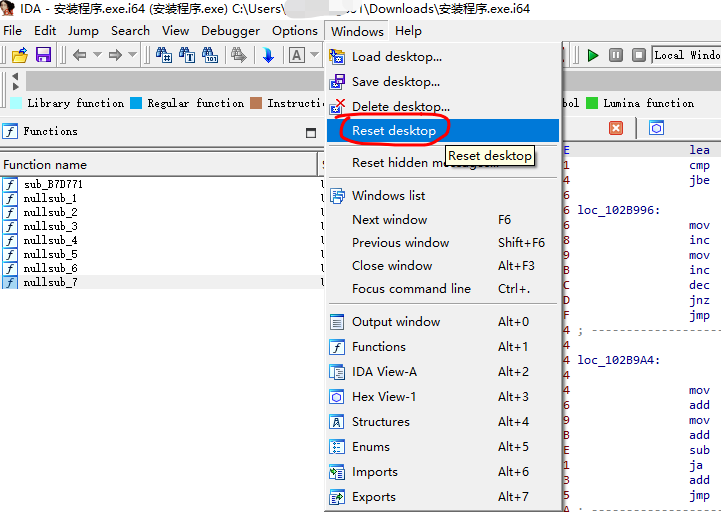721x512 pixels.
Task: Select function nullsub_2 in list
Action: click(x=50, y=213)
